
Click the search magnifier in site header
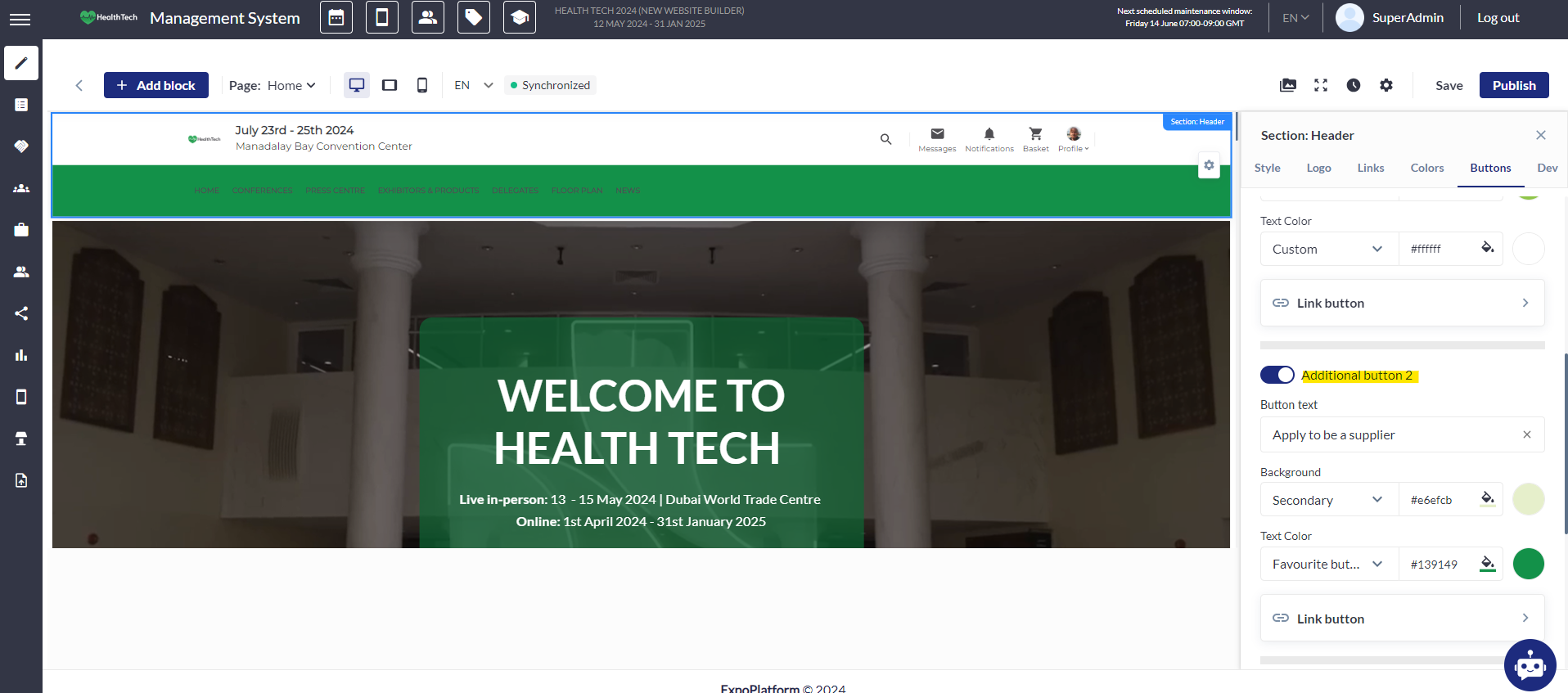(x=886, y=139)
